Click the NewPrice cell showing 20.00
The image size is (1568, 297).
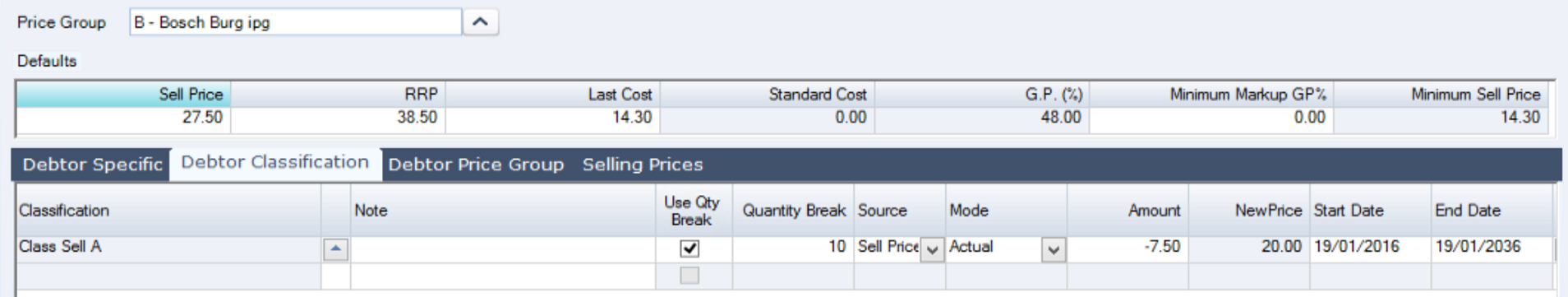click(1249, 247)
